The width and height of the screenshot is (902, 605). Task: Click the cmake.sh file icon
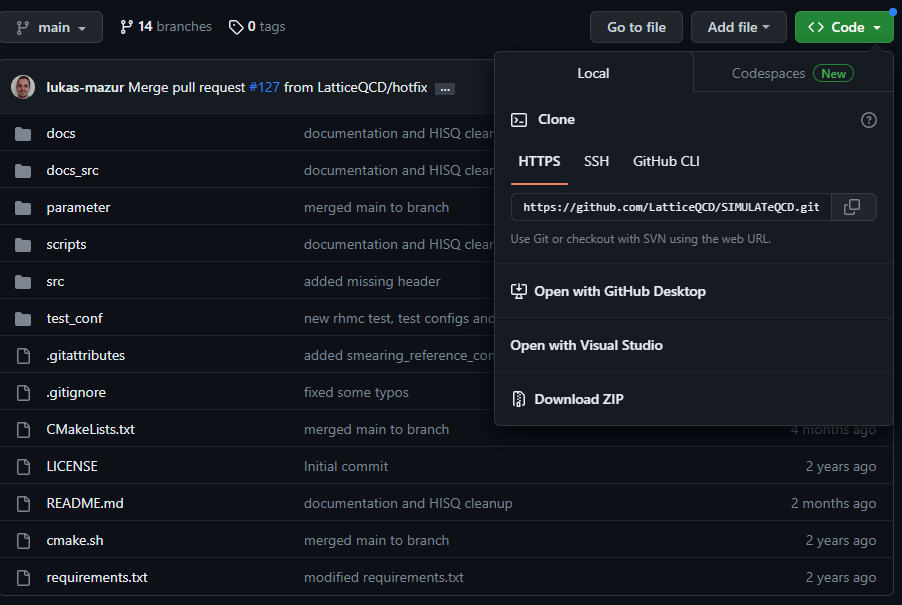24,541
